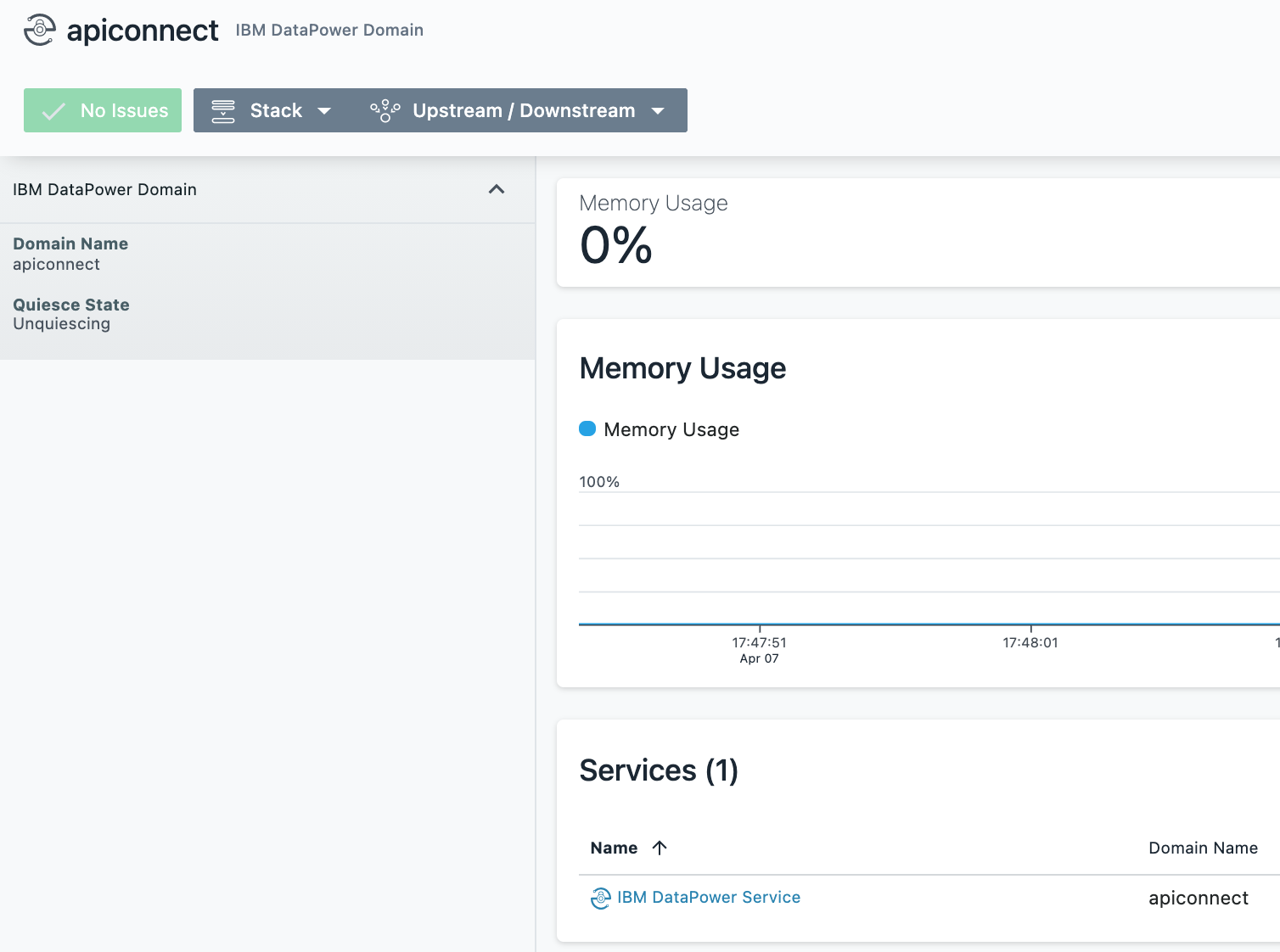
Task: Click the apiconnect domain name value
Action: pyautogui.click(x=56, y=264)
